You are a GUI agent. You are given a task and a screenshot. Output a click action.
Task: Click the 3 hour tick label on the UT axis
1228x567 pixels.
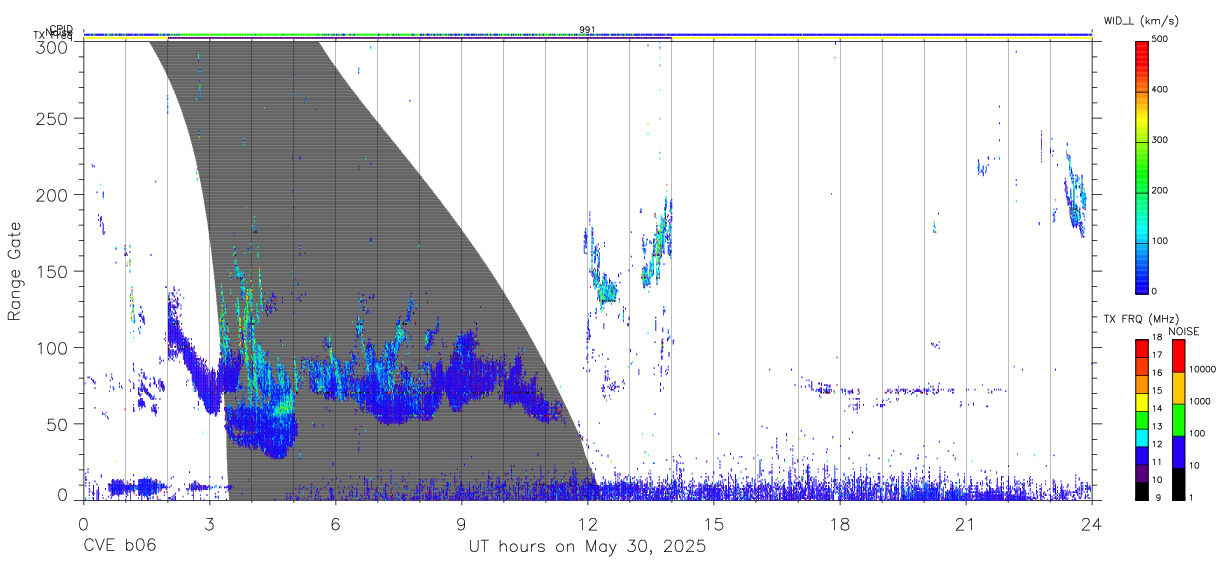(x=209, y=524)
